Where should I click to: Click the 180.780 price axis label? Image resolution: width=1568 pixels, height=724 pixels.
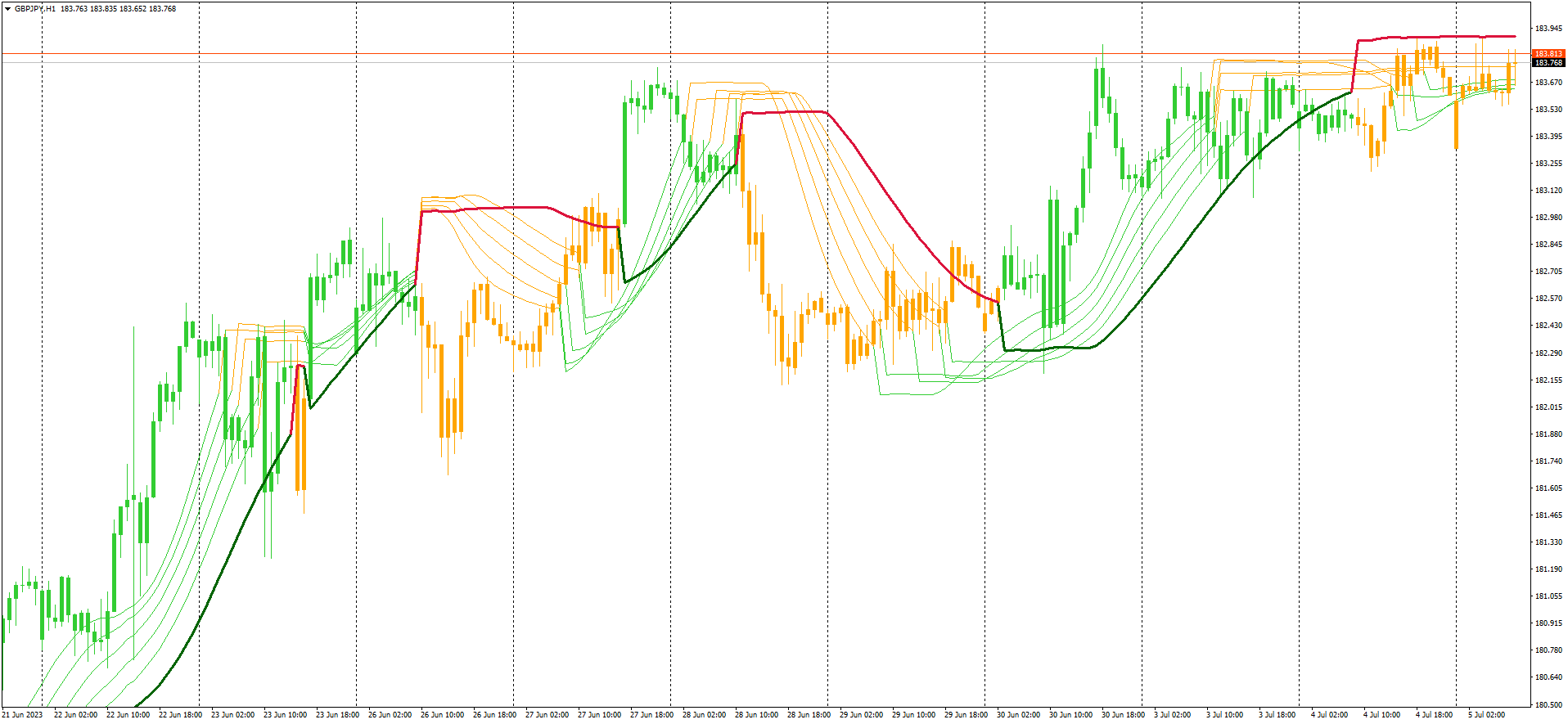1548,650
